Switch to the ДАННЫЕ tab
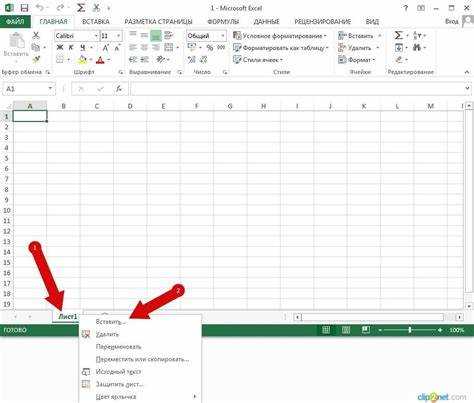This screenshot has height=403, width=474. coord(266,22)
